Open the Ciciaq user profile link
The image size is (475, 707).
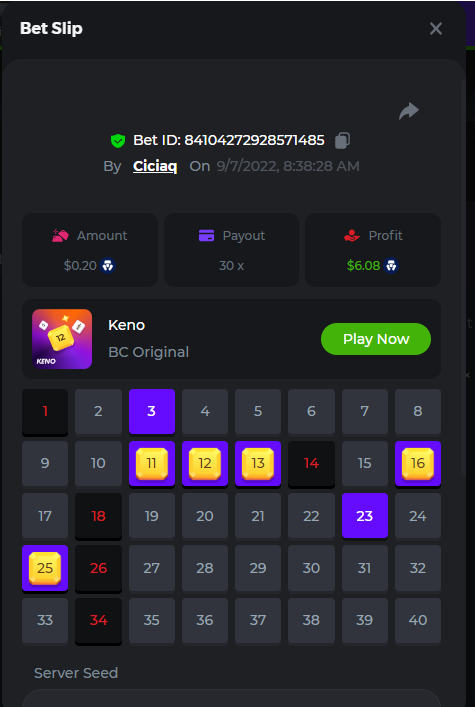click(155, 166)
